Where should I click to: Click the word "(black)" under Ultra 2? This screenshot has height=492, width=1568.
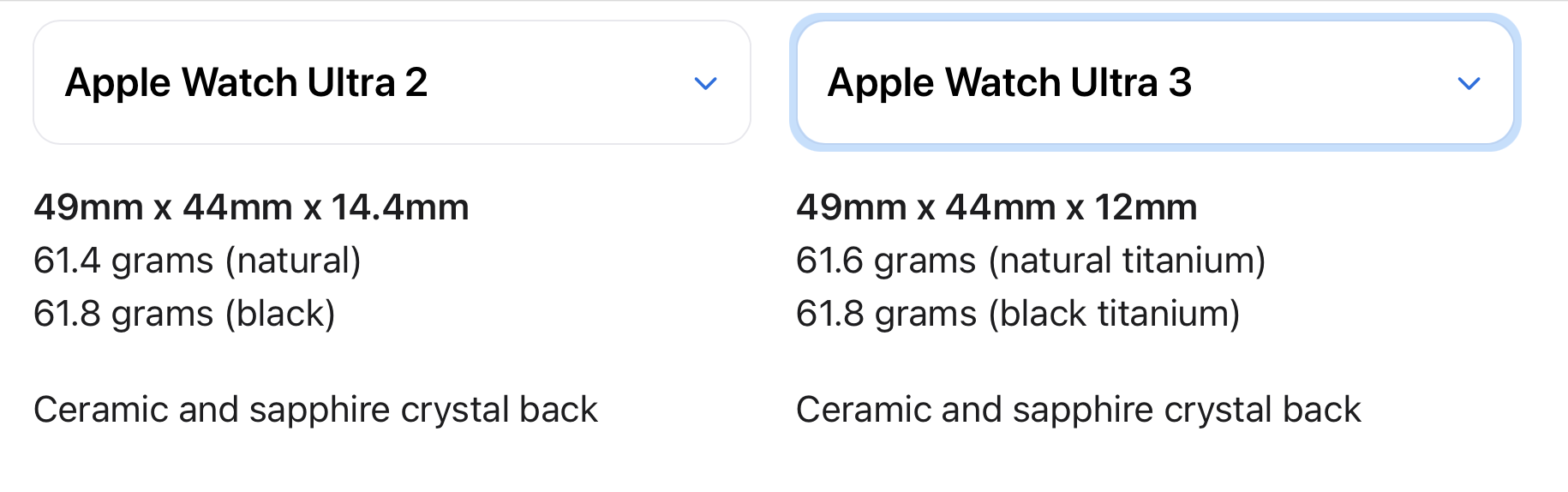click(280, 314)
